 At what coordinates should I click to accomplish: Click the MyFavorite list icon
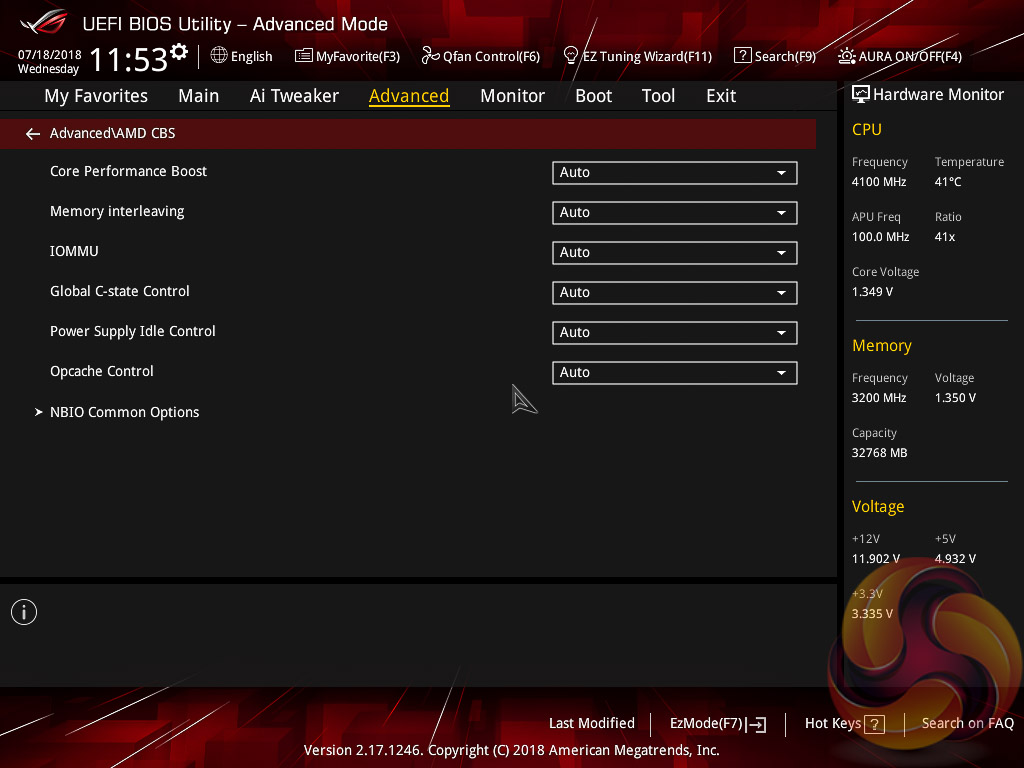(304, 56)
